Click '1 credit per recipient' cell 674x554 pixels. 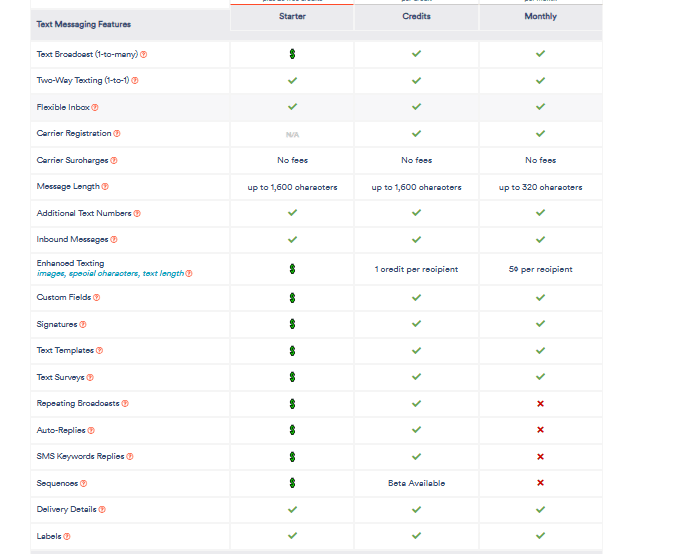[416, 269]
